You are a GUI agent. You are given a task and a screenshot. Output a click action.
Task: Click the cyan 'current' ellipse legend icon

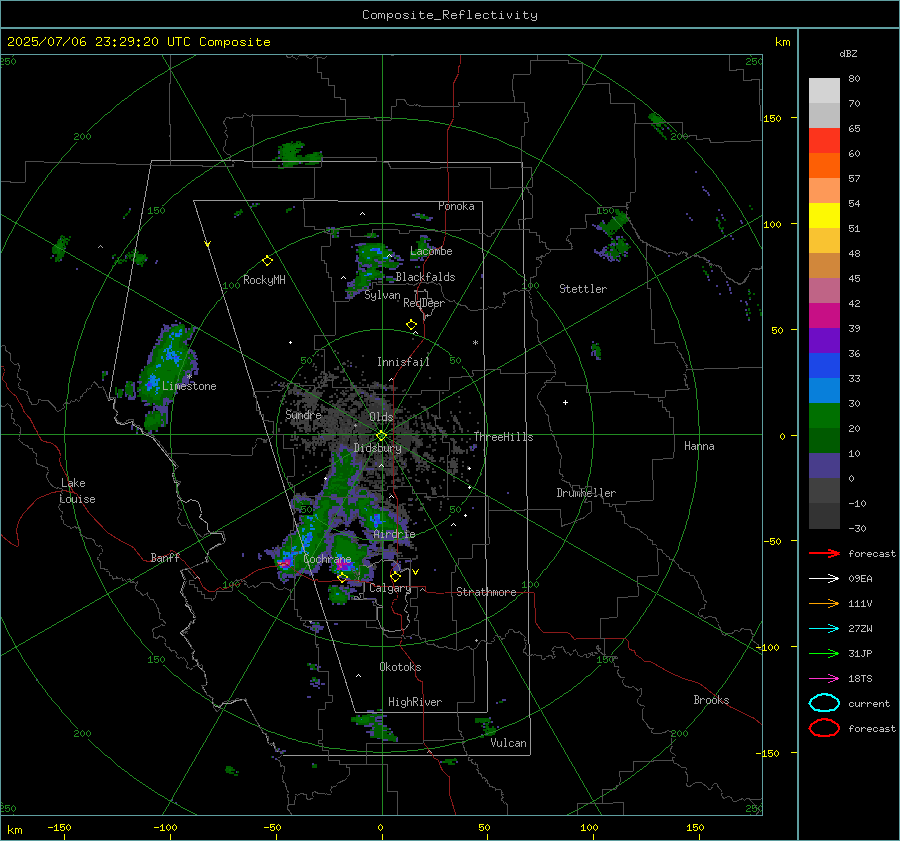(824, 703)
